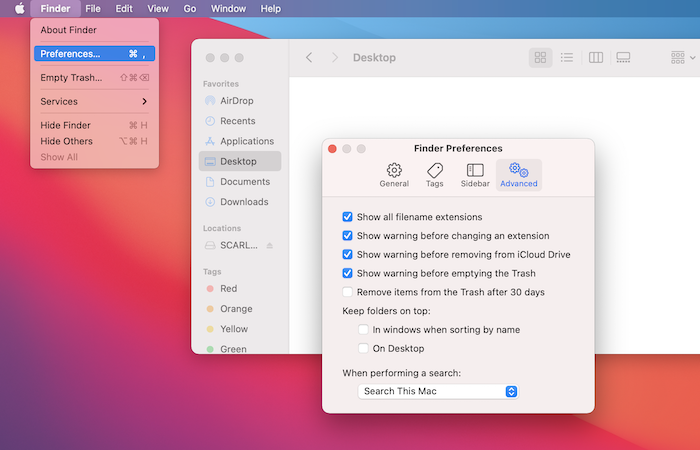Image resolution: width=700 pixels, height=450 pixels.
Task: Toggle warning before emptying the Trash
Action: pyautogui.click(x=347, y=273)
